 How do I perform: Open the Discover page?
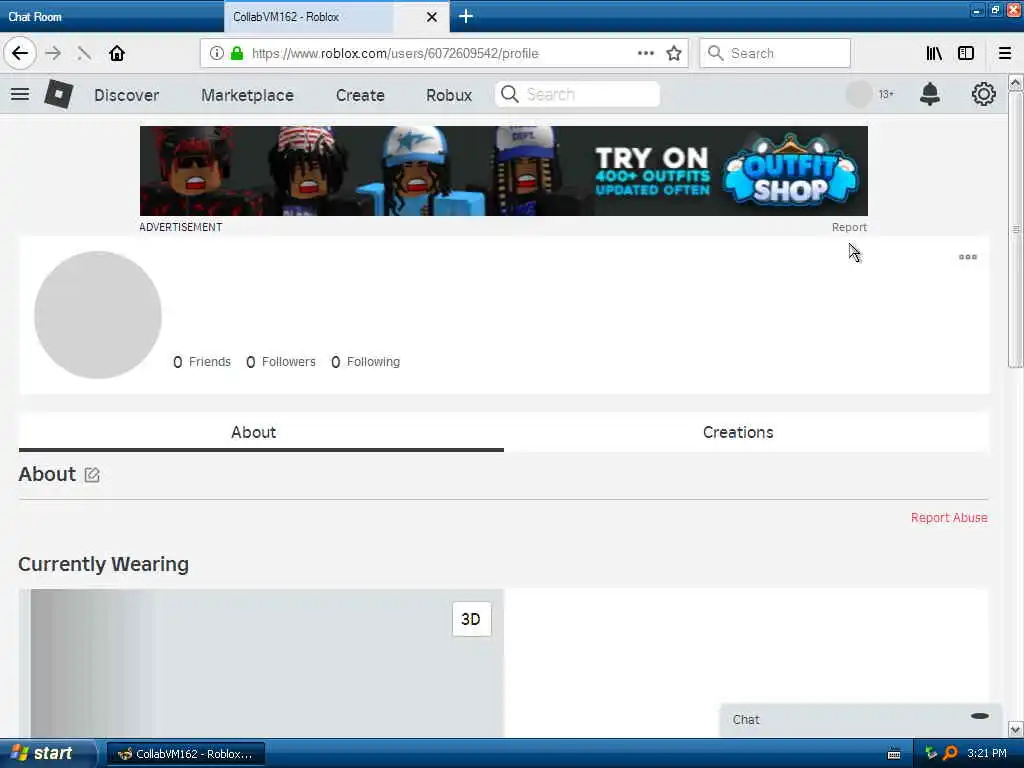pyautogui.click(x=127, y=95)
